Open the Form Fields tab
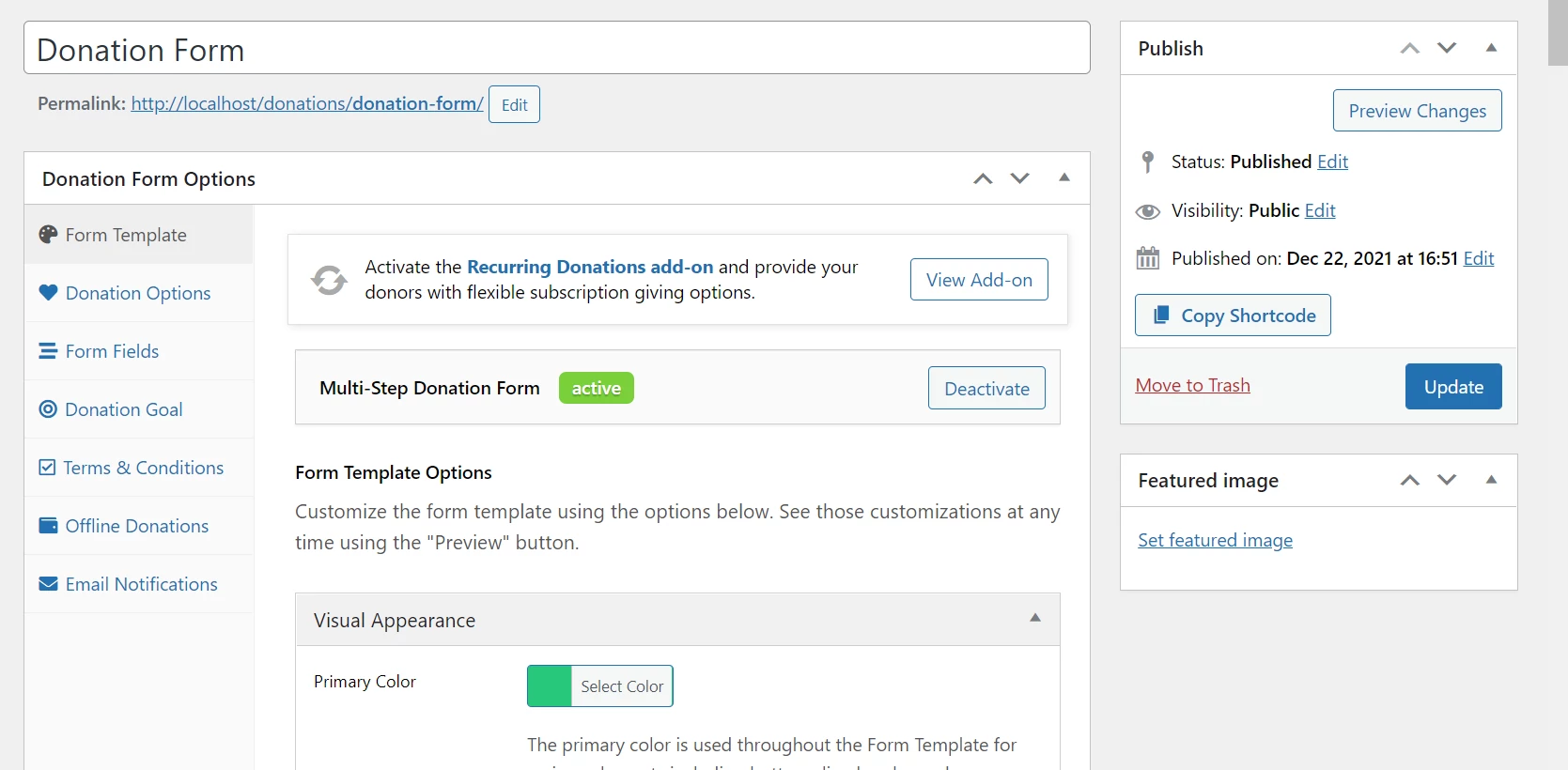Image resolution: width=1568 pixels, height=770 pixels. (139, 351)
